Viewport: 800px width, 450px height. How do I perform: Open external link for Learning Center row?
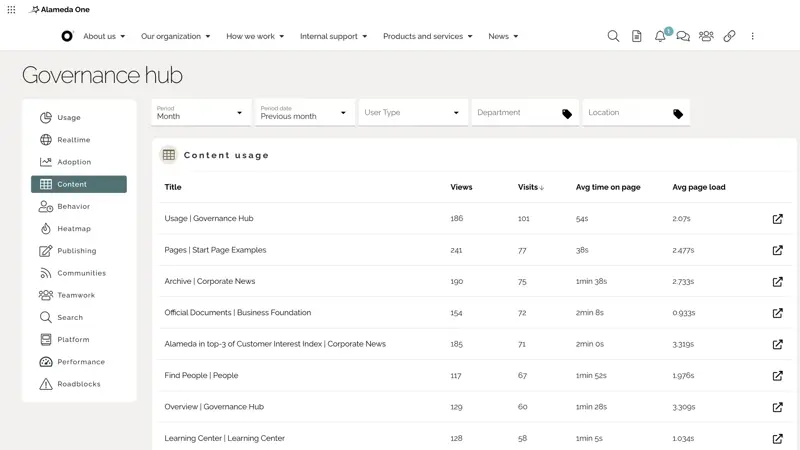pos(778,439)
